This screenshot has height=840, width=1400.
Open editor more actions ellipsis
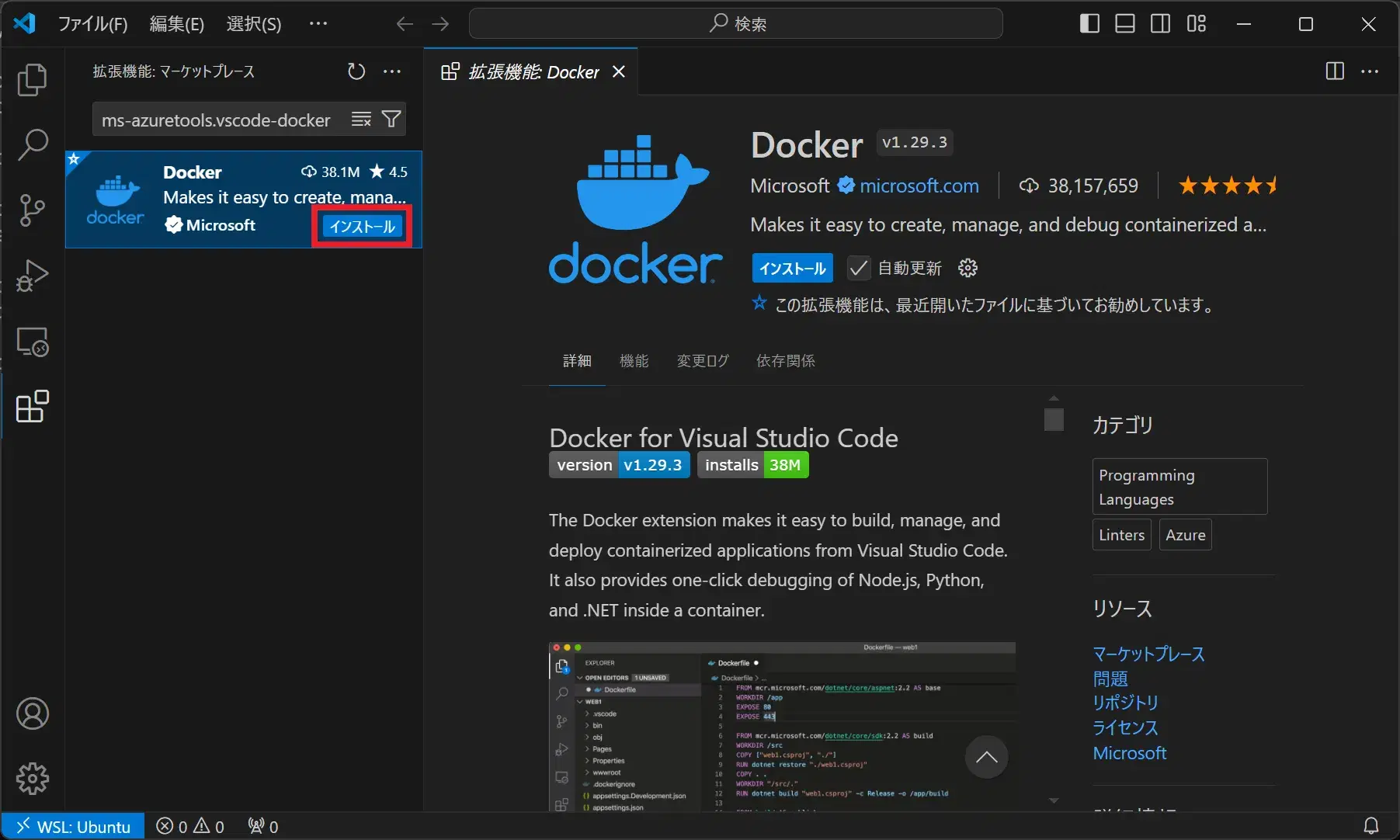pyautogui.click(x=1370, y=71)
